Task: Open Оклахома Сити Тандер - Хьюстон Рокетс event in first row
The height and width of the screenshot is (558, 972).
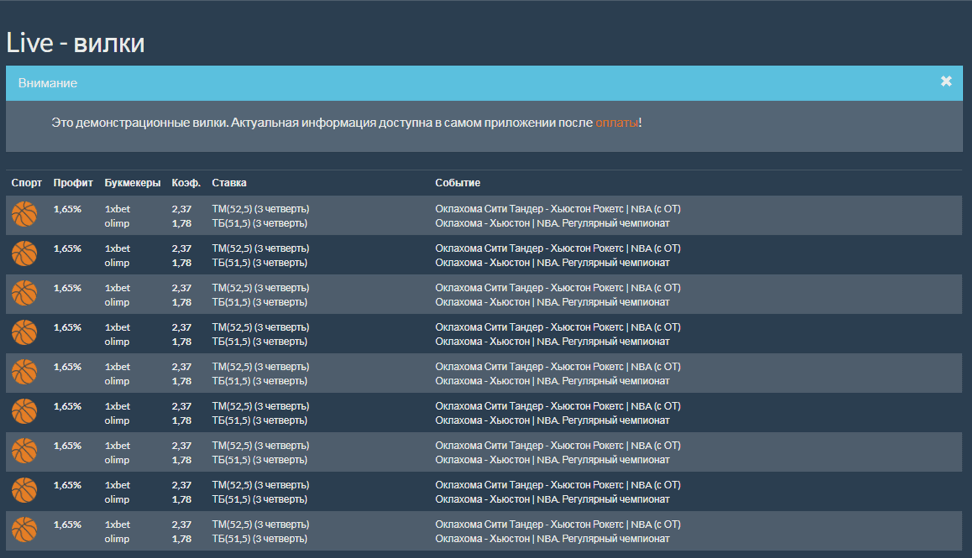Action: pyautogui.click(x=558, y=209)
